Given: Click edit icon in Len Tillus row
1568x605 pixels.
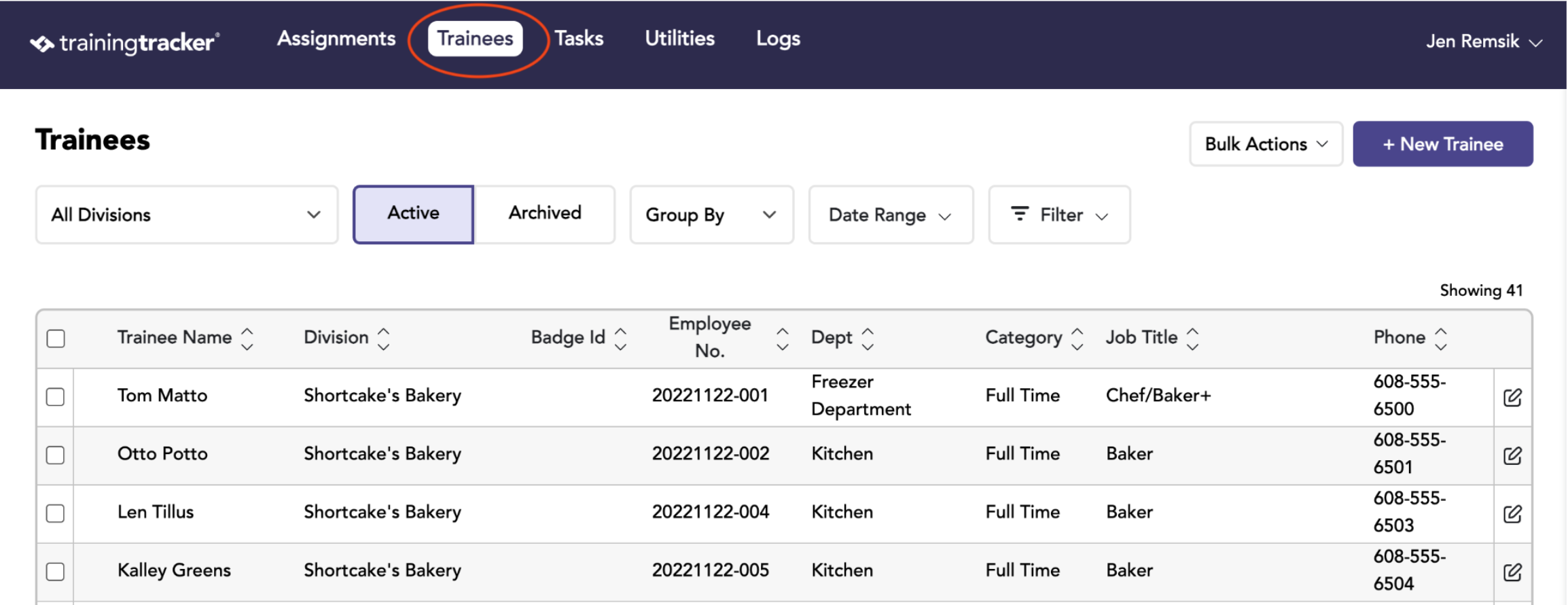Looking at the screenshot, I should pos(1512,514).
